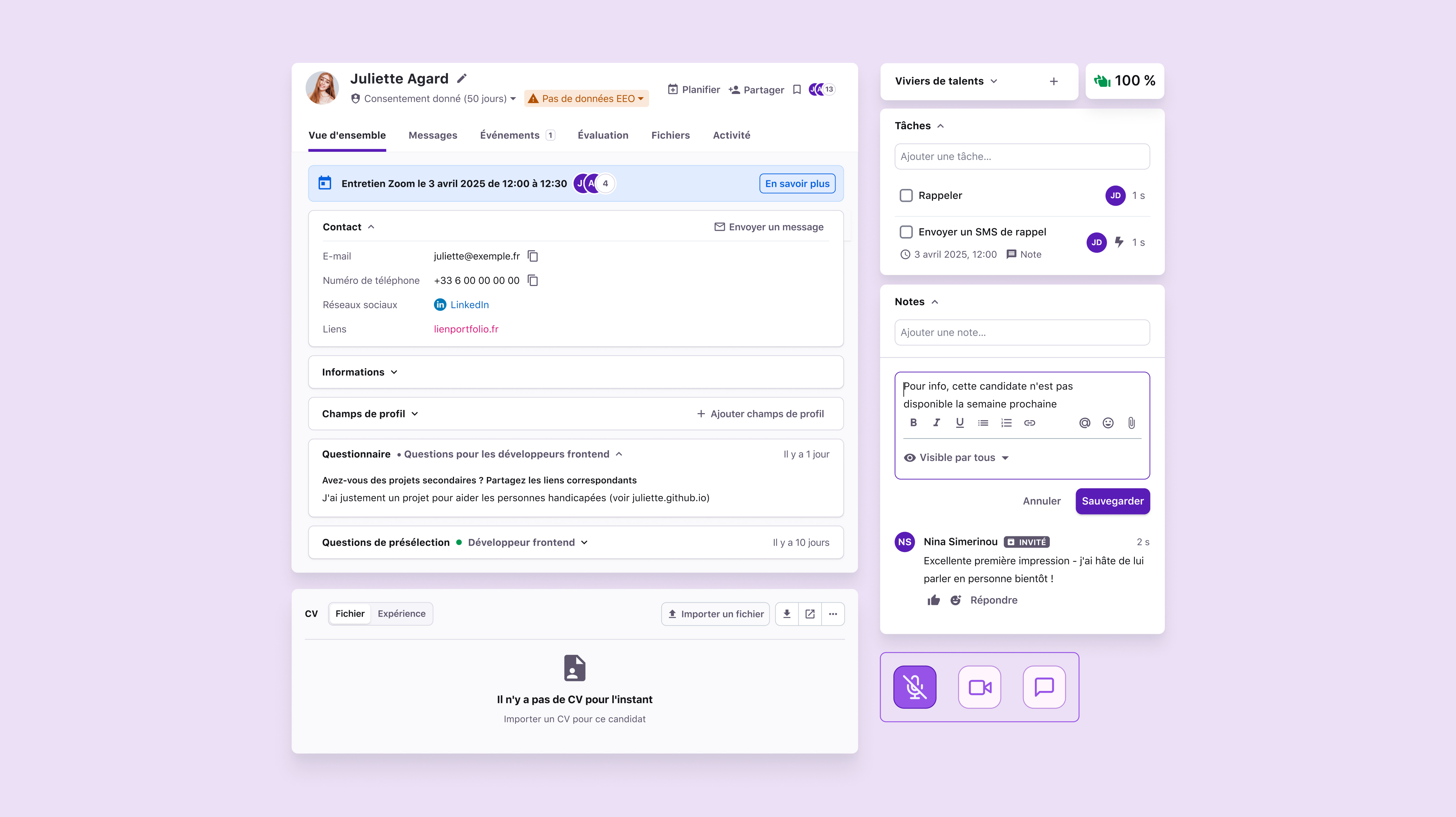The height and width of the screenshot is (817, 1456).
Task: Focus the Ajouter une note field
Action: click(1022, 332)
